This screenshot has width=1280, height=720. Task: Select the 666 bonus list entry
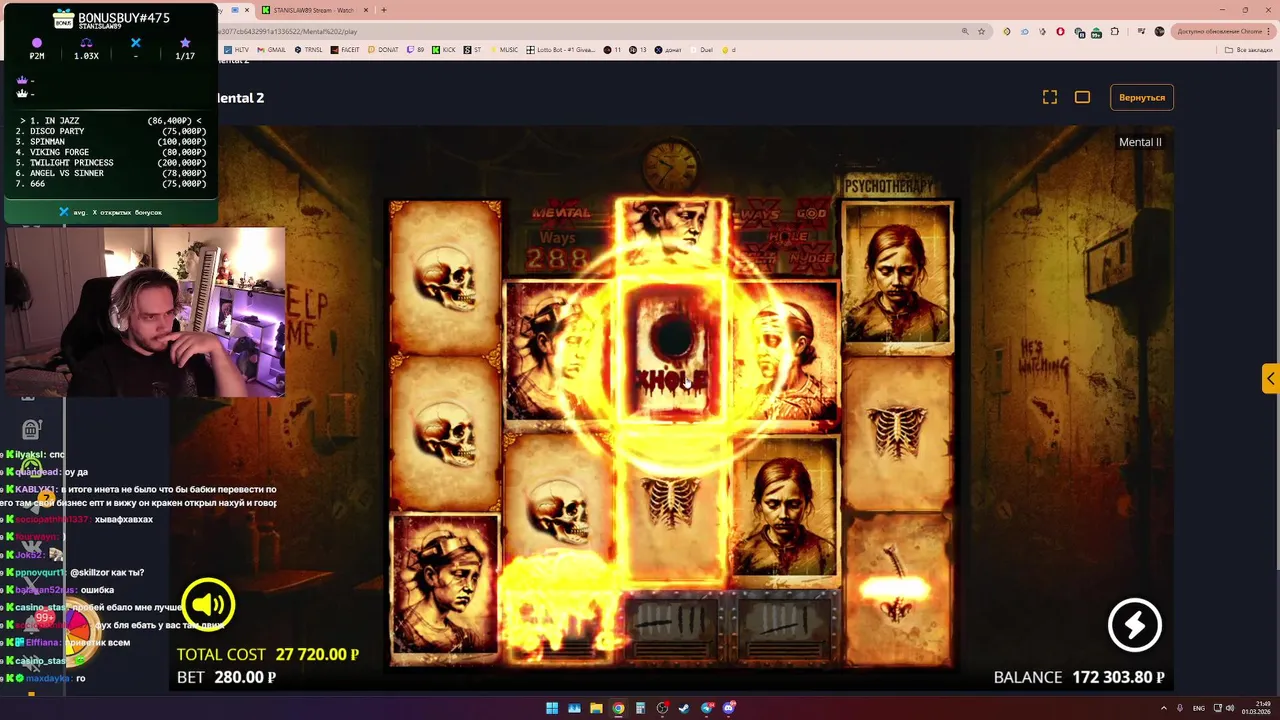(112, 184)
